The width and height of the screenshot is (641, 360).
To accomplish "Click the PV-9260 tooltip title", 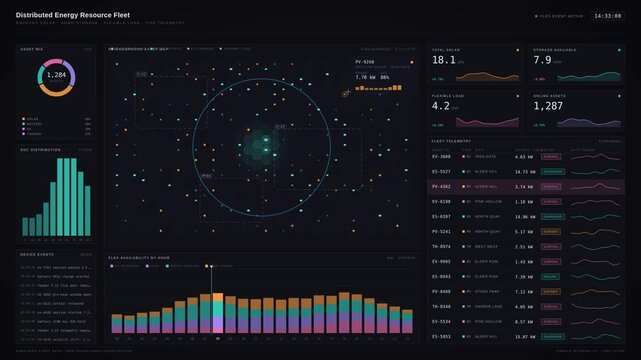I will tap(365, 62).
